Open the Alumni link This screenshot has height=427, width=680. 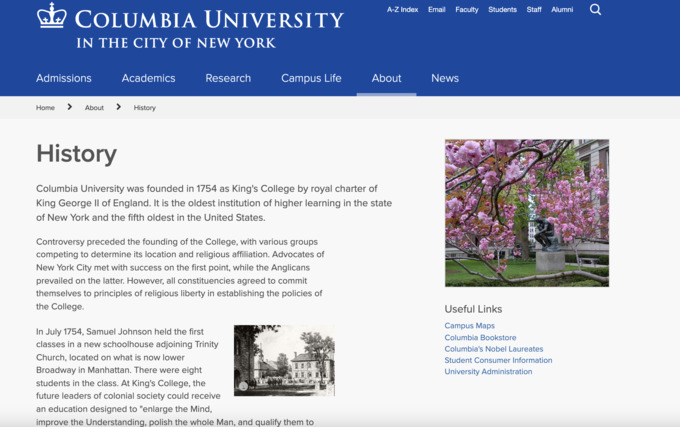click(x=562, y=10)
